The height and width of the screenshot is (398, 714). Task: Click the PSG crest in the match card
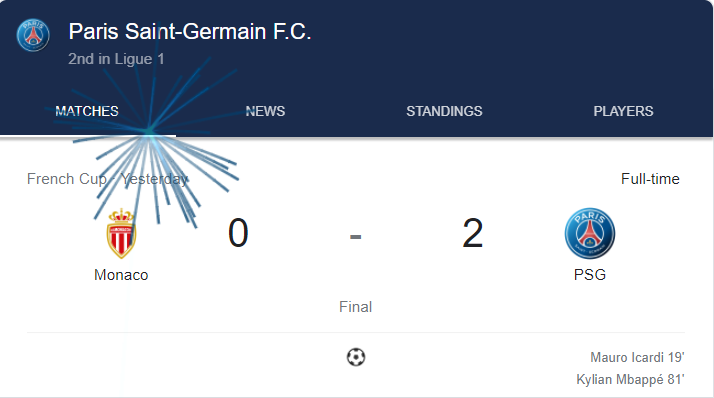pos(590,234)
